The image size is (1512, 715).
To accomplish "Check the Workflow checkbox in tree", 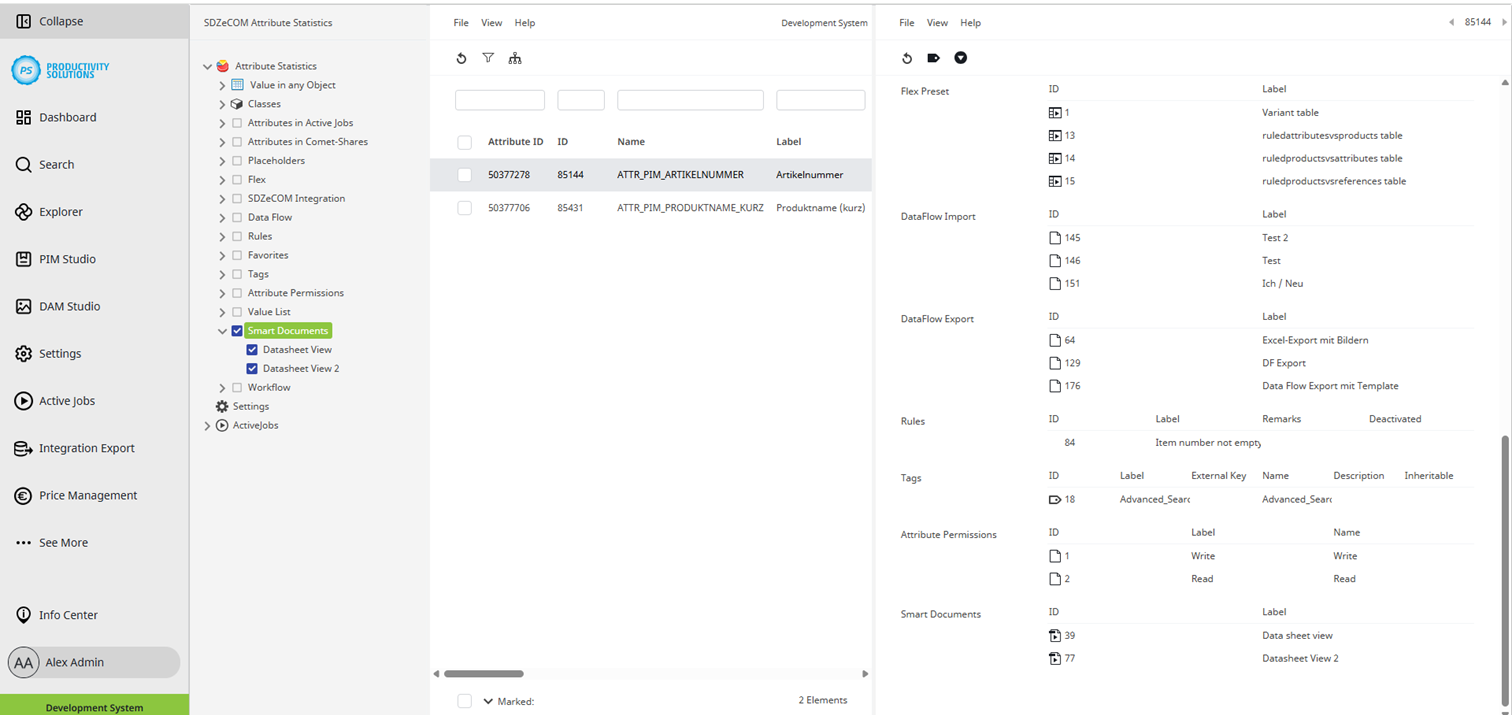I will click(x=237, y=387).
